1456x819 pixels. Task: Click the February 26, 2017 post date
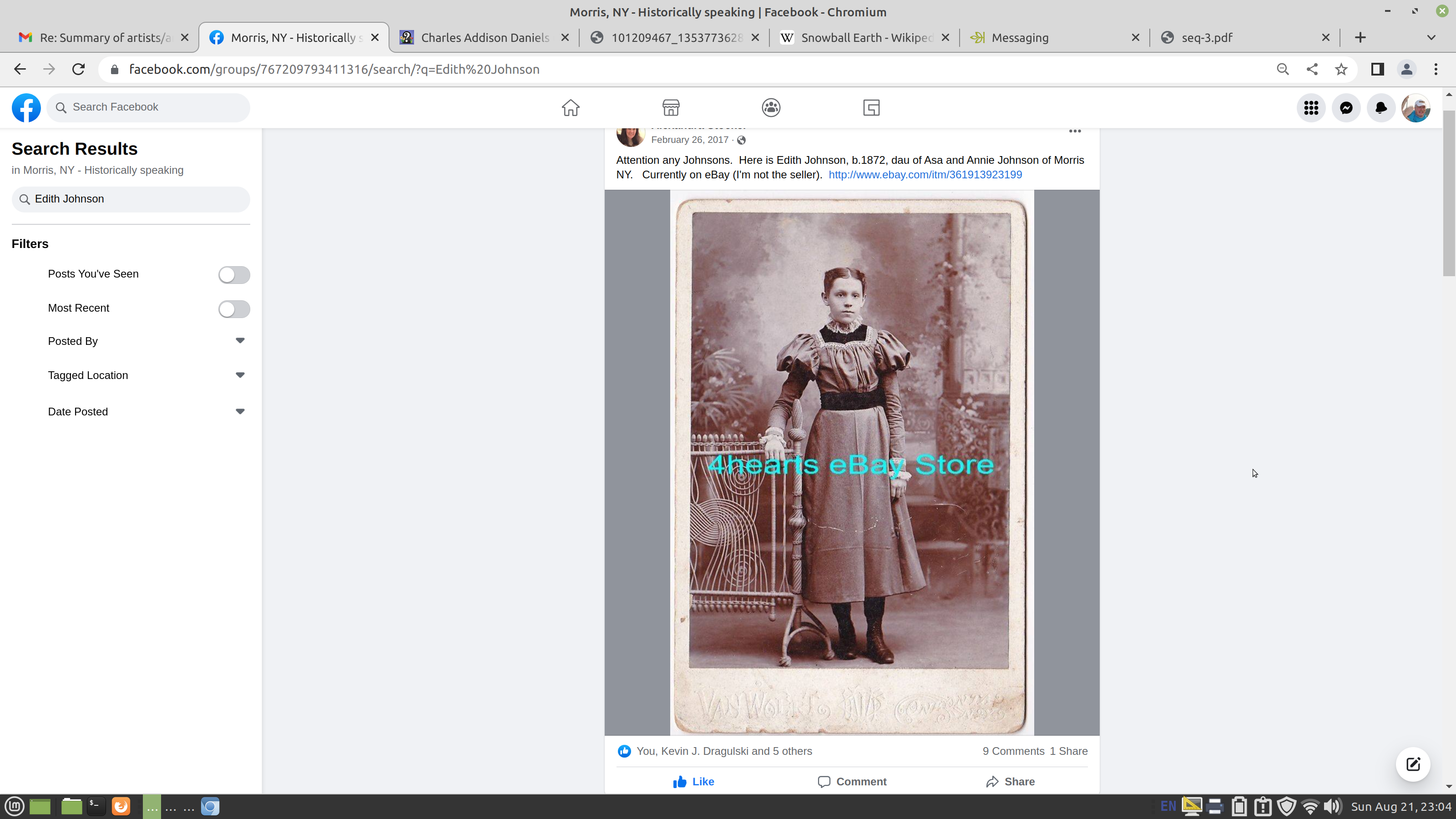[x=690, y=140]
